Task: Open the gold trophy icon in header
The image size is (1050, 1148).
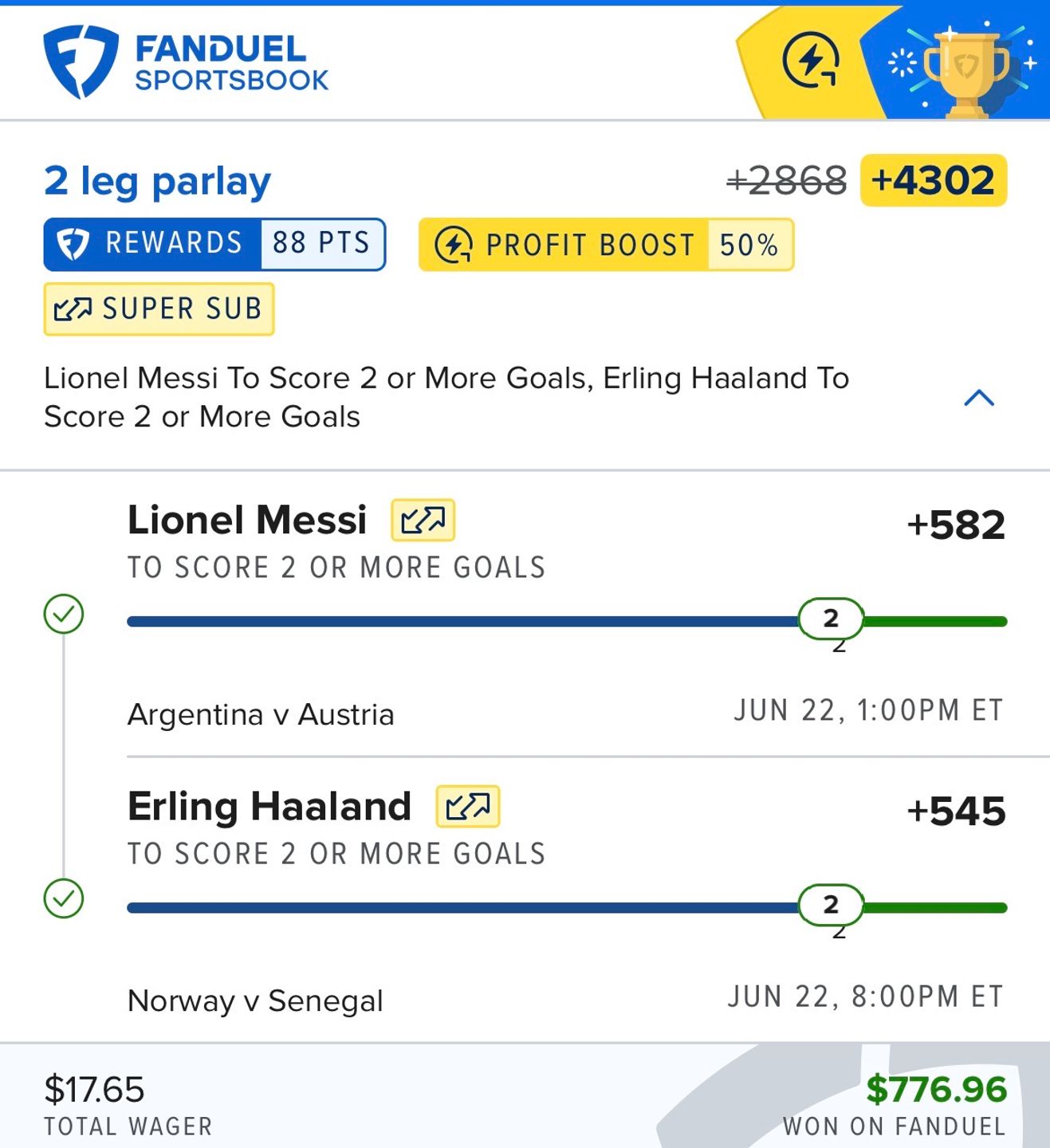Action: pyautogui.click(x=966, y=72)
